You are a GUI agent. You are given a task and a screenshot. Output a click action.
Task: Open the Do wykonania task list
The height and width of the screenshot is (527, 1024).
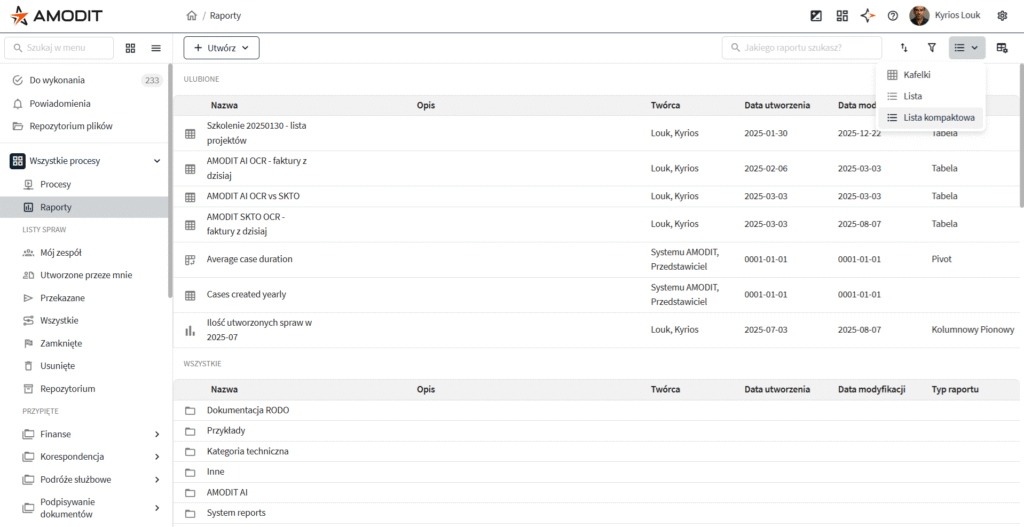tap(57, 80)
